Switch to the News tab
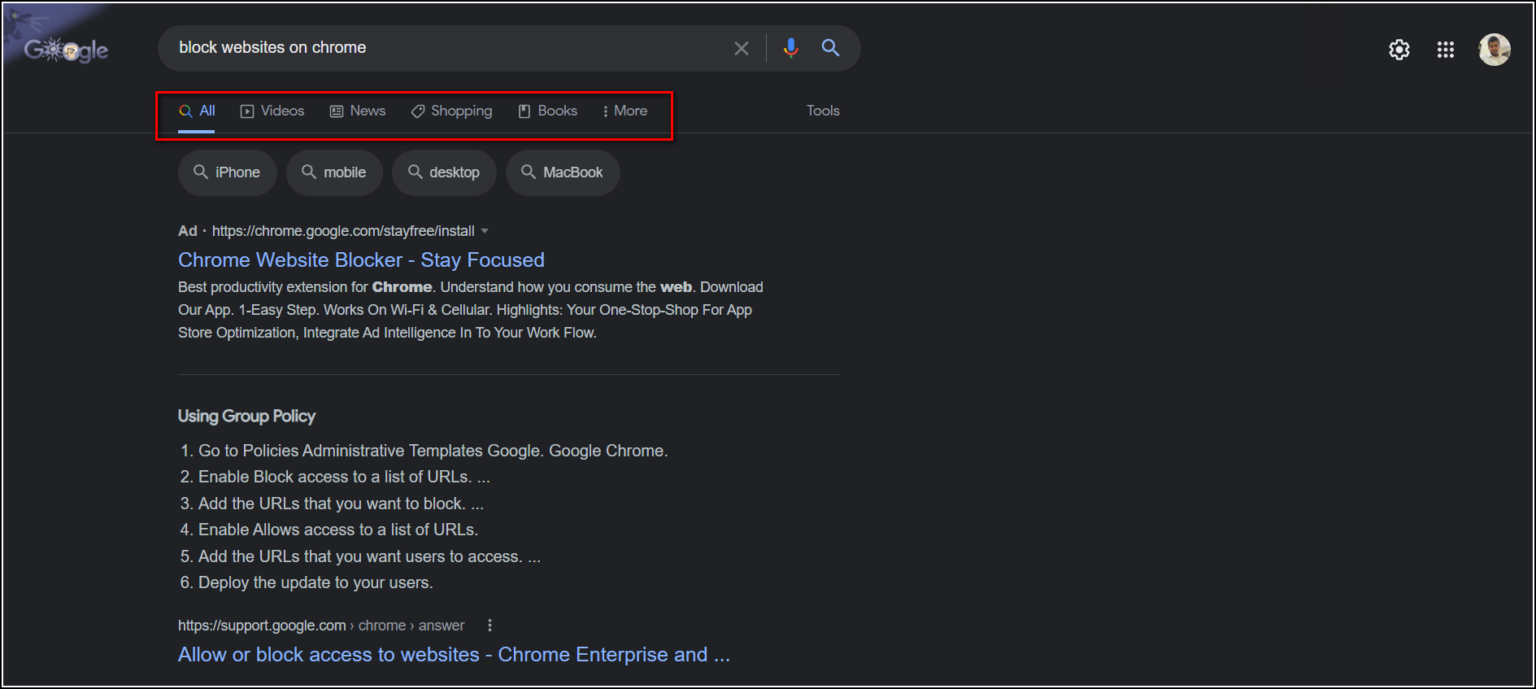 click(357, 111)
